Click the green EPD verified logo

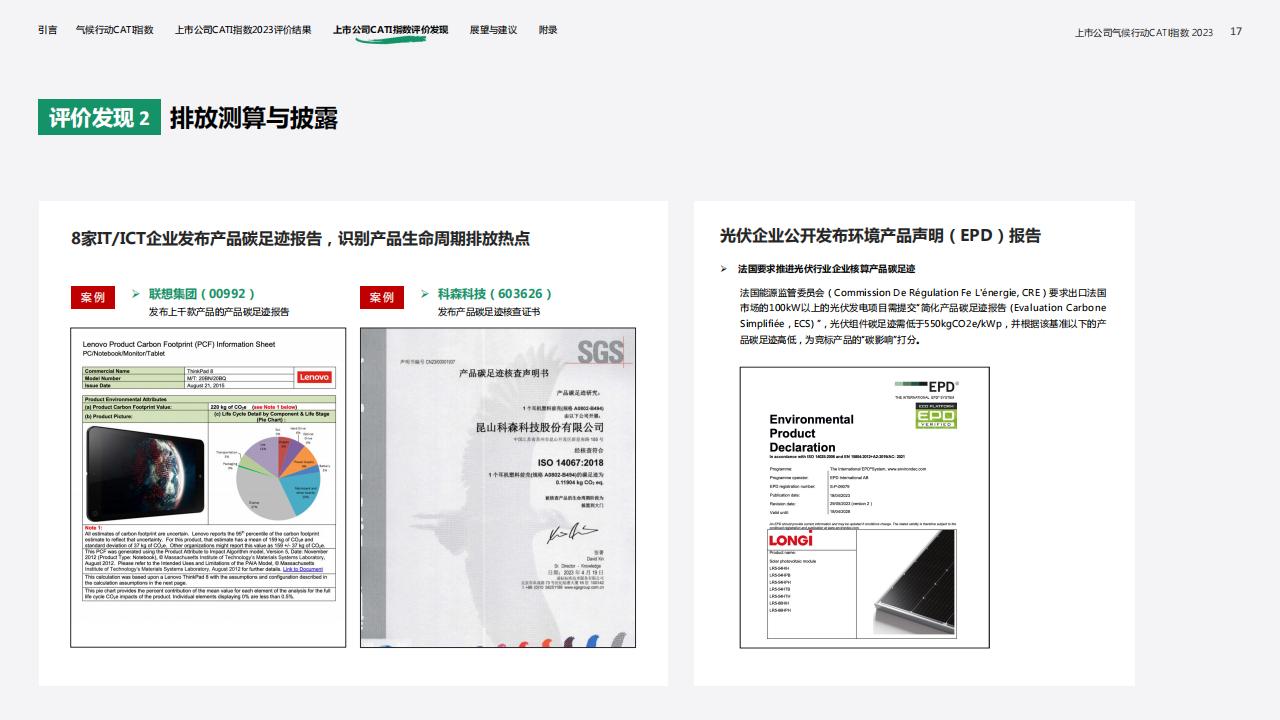click(x=937, y=416)
